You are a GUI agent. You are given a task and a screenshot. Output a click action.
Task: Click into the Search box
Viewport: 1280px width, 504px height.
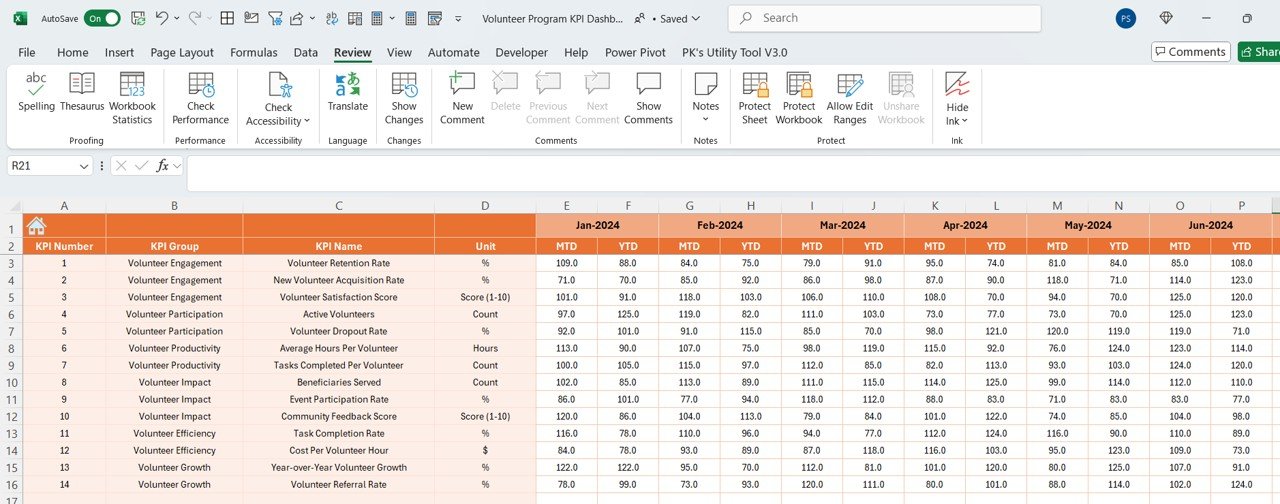(x=884, y=18)
